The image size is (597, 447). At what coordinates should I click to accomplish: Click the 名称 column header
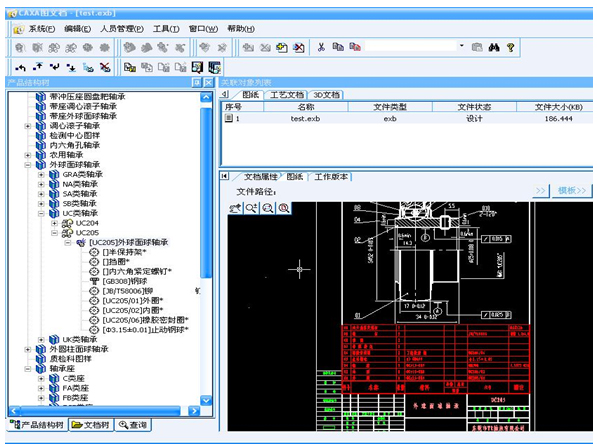(x=306, y=107)
